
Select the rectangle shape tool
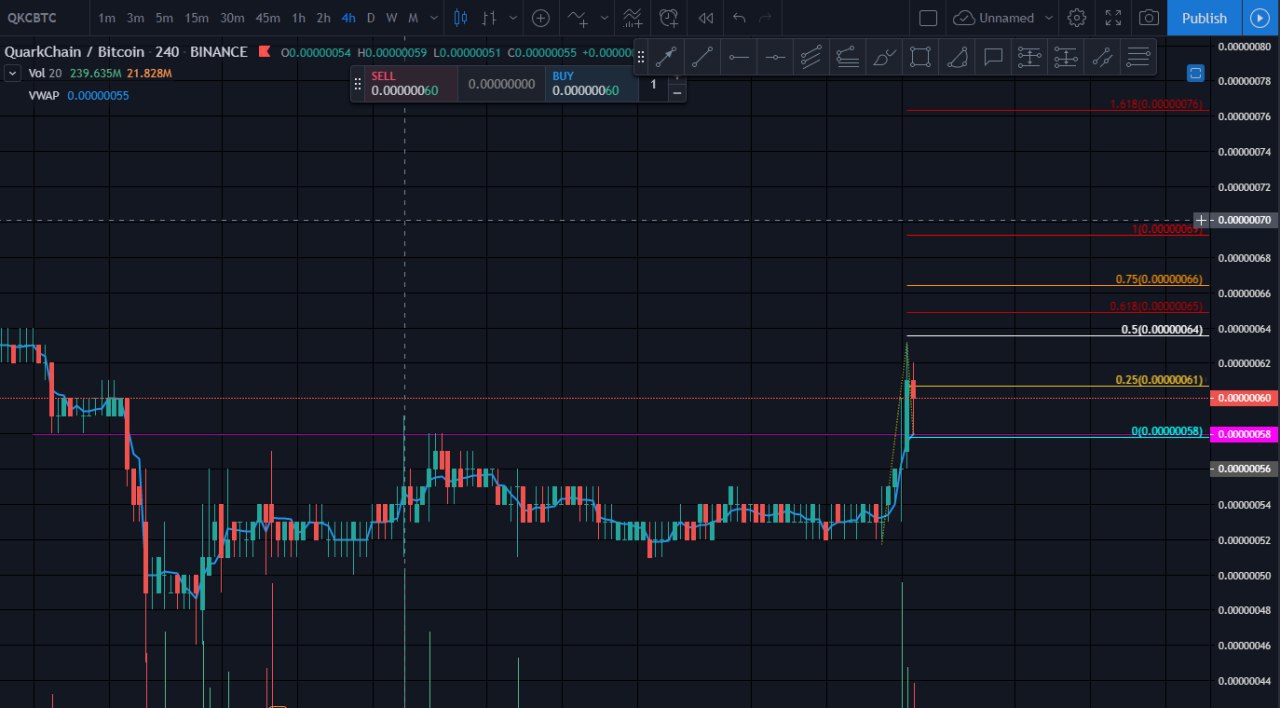click(920, 58)
